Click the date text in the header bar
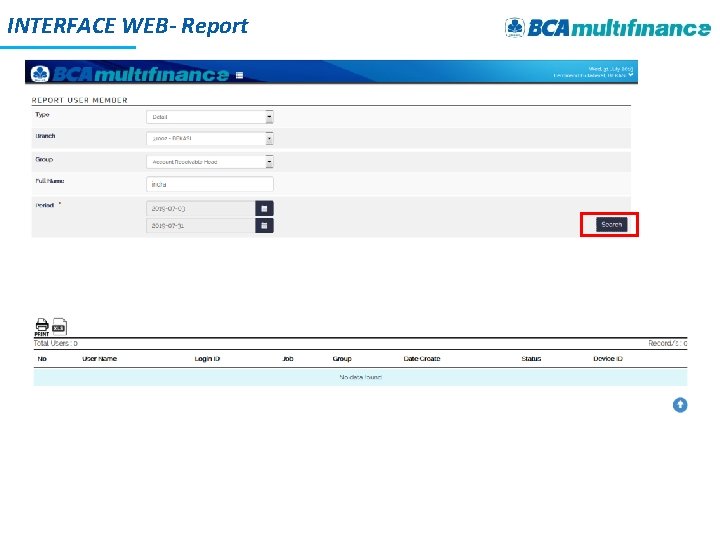Image resolution: width=720 pixels, height=540 pixels. tap(611, 69)
